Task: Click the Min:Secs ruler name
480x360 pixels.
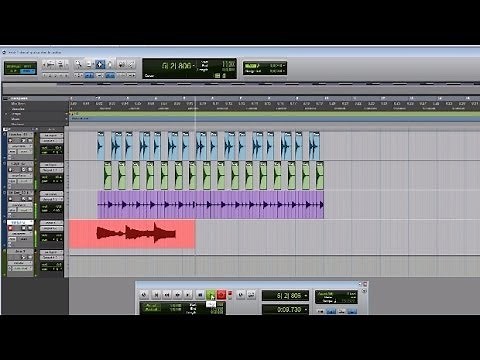Action: [x=18, y=104]
